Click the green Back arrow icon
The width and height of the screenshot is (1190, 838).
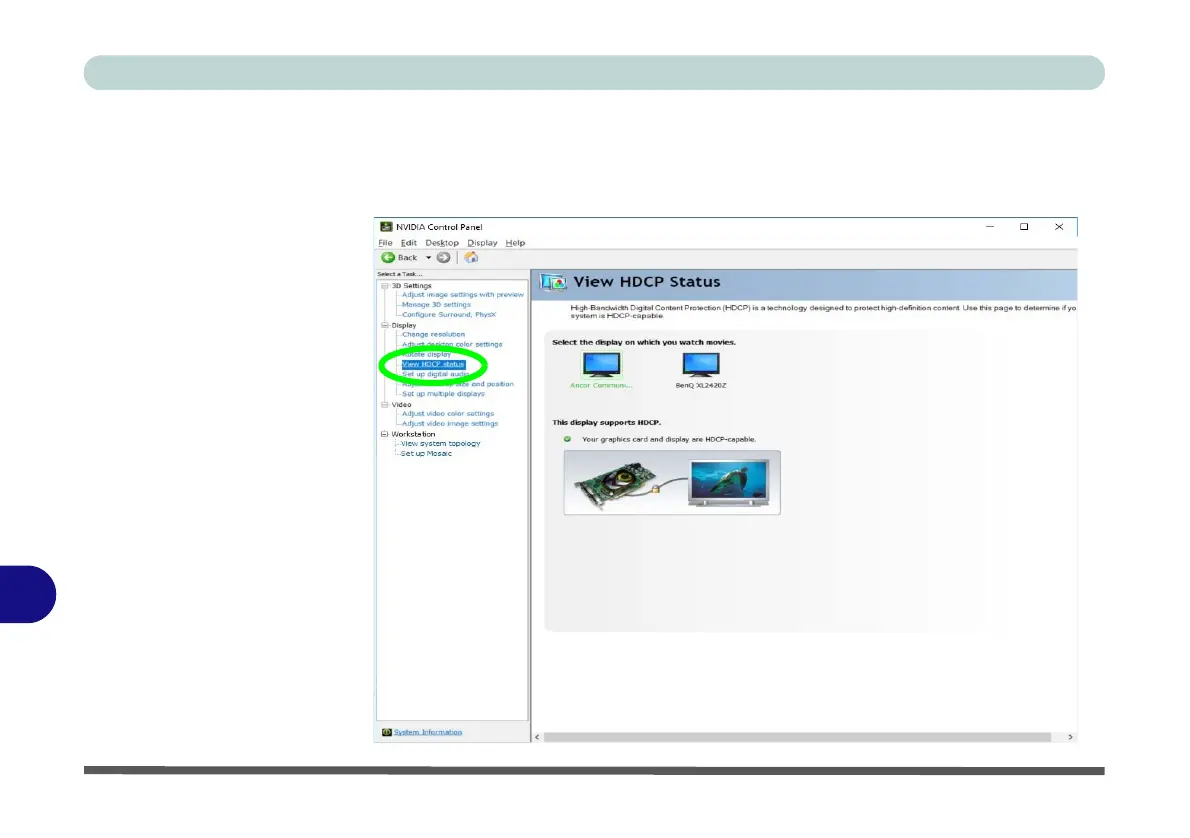(388, 257)
